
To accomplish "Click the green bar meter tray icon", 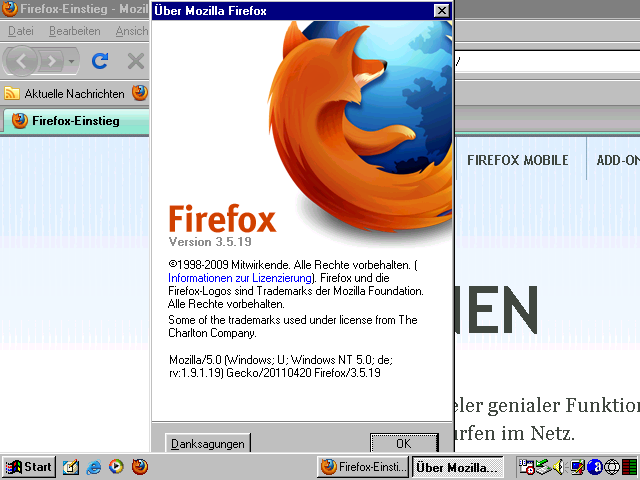I will click(629, 467).
